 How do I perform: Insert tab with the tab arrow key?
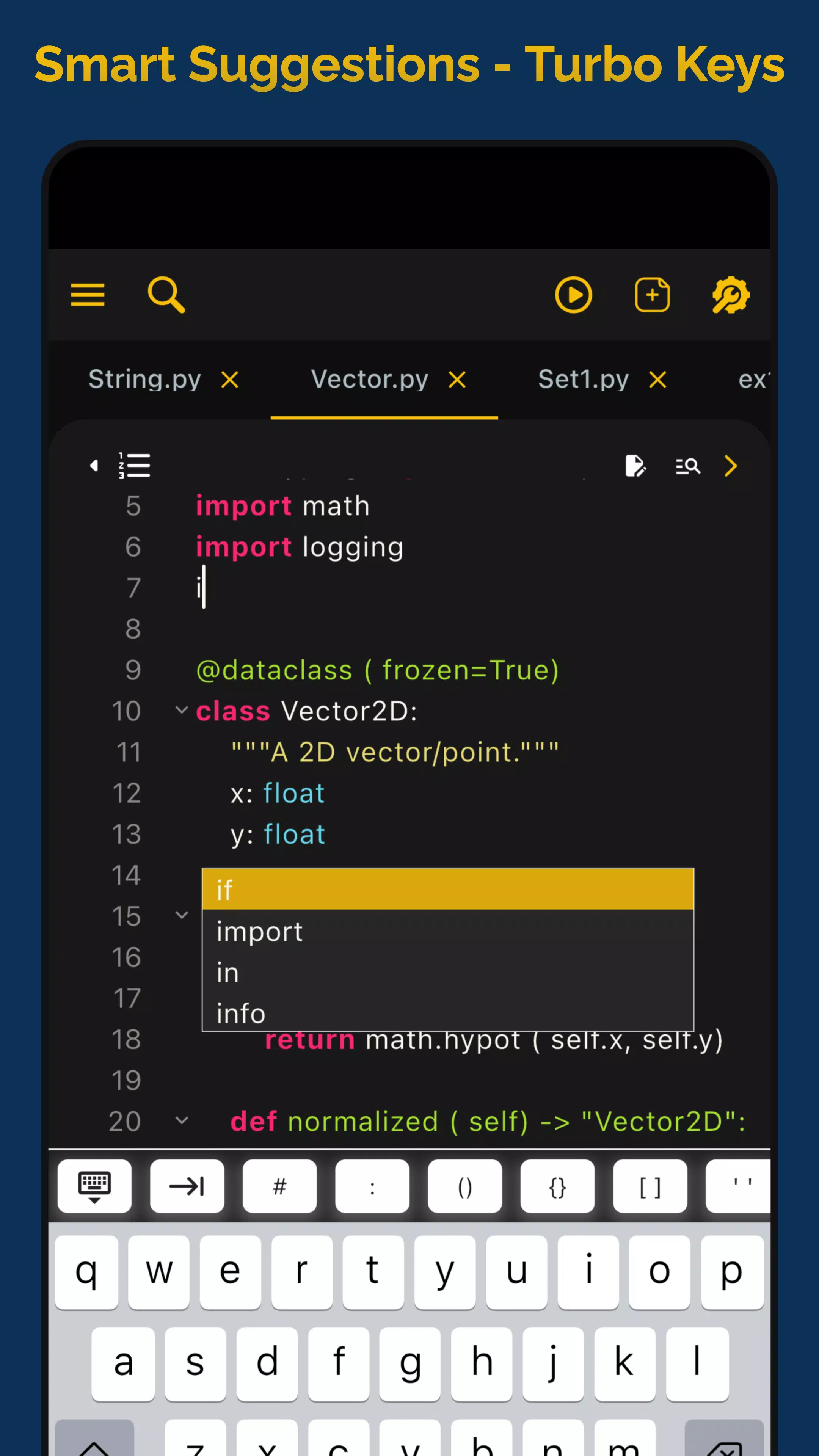pyautogui.click(x=187, y=1186)
